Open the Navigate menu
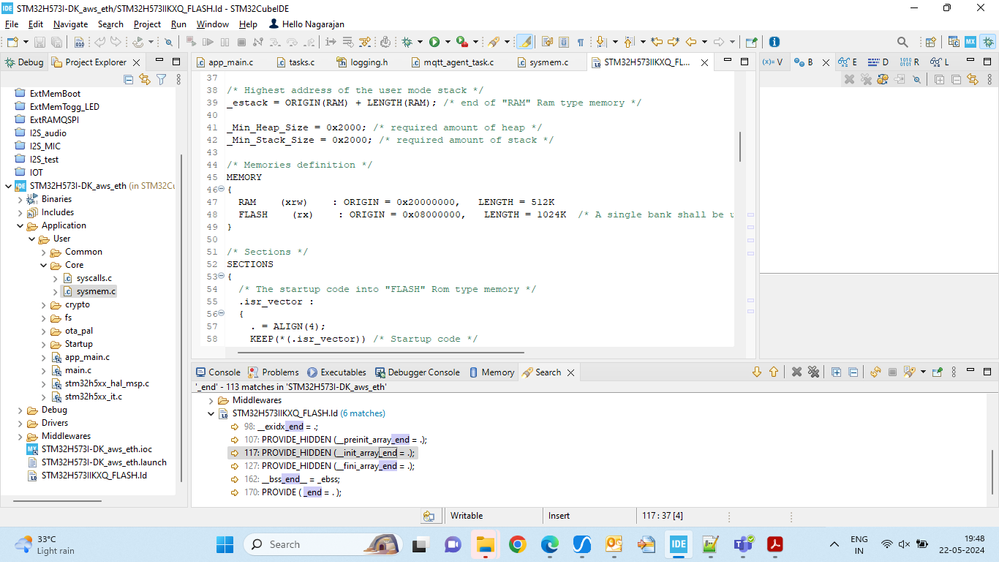Screen dimensions: 999x562 click(x=70, y=24)
